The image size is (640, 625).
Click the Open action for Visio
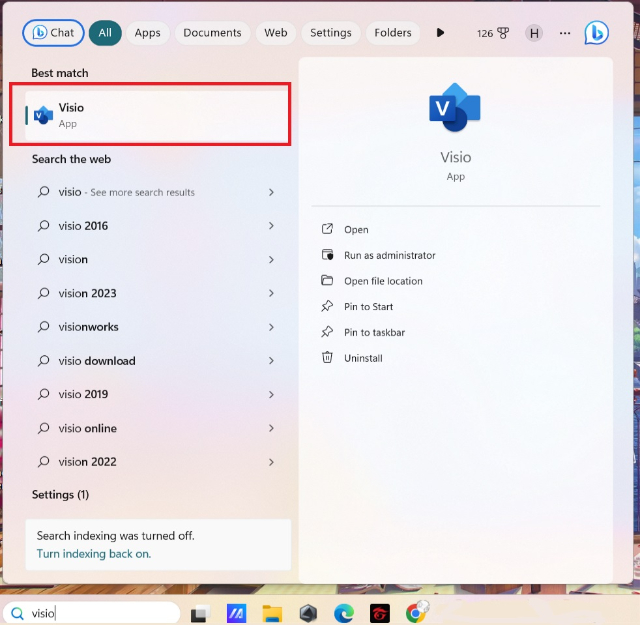[356, 230]
